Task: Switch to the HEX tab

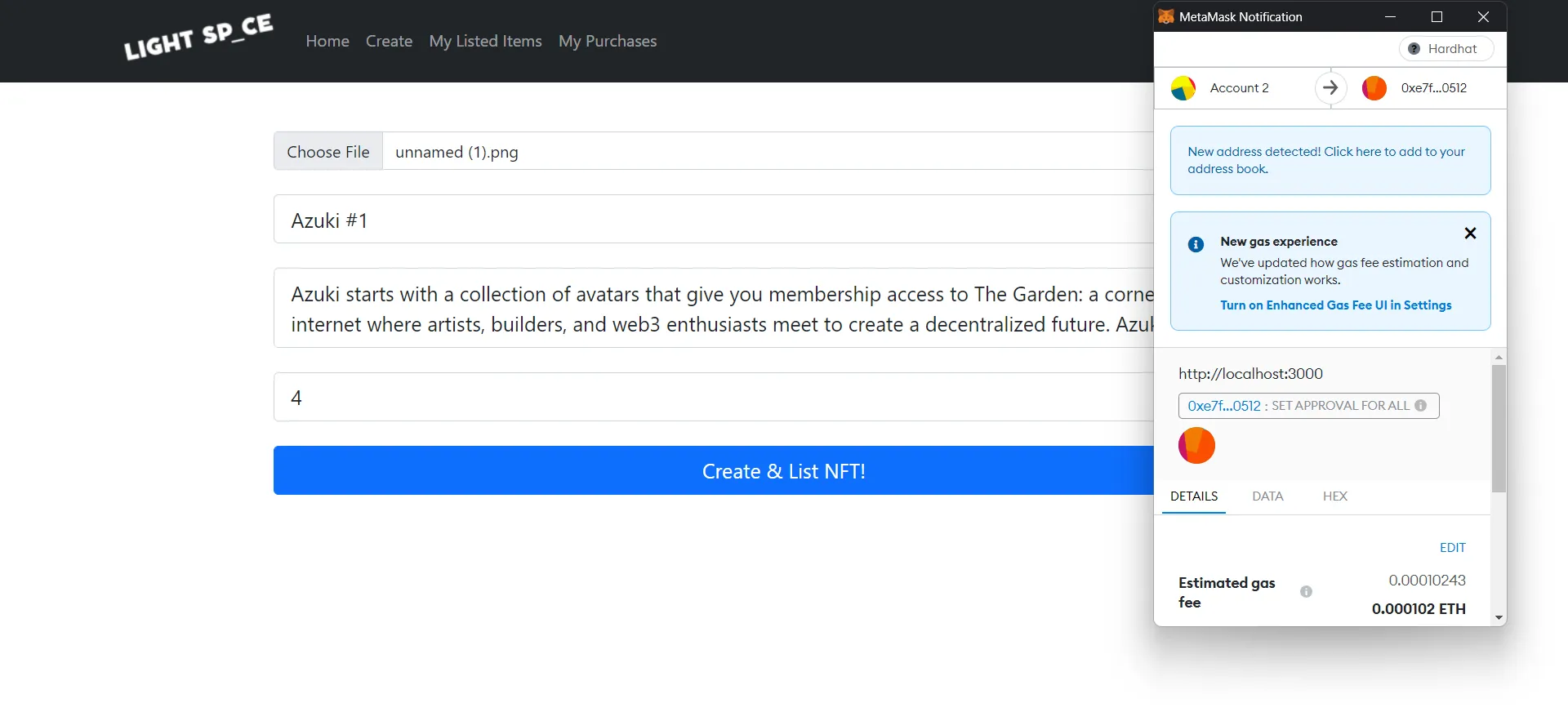Action: tap(1335, 496)
